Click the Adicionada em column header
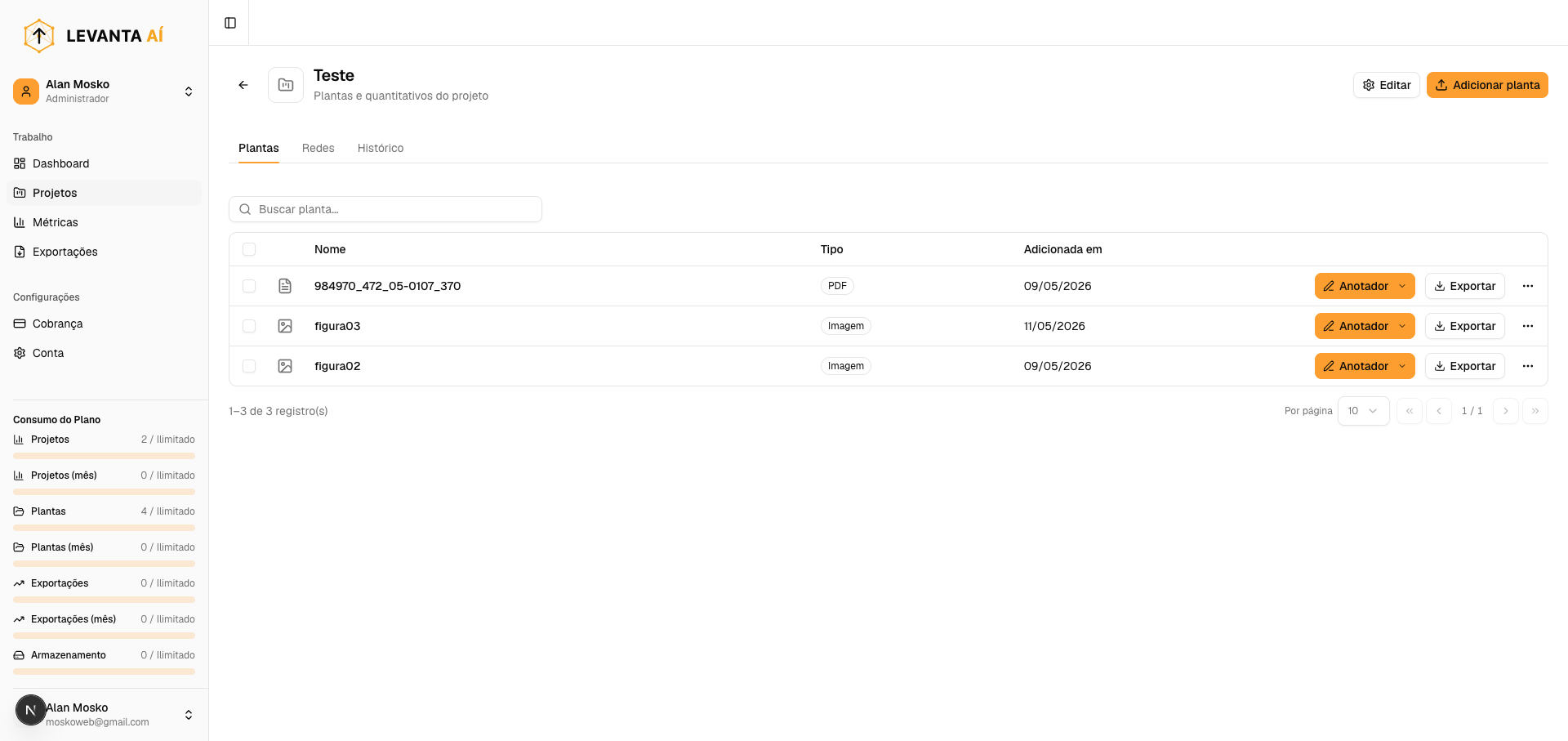The width and height of the screenshot is (1568, 741). click(1062, 249)
